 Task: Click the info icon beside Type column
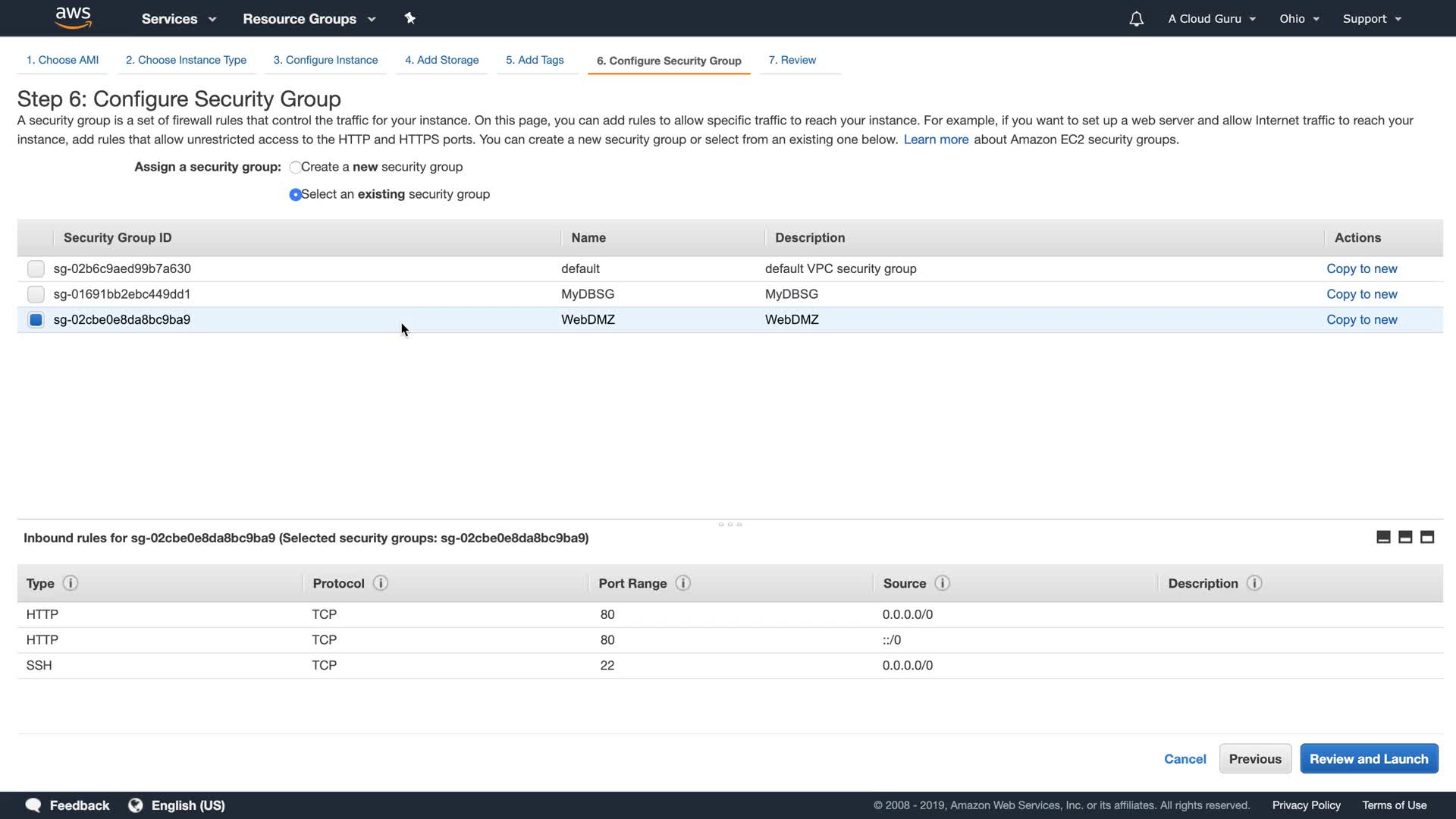[71, 583]
